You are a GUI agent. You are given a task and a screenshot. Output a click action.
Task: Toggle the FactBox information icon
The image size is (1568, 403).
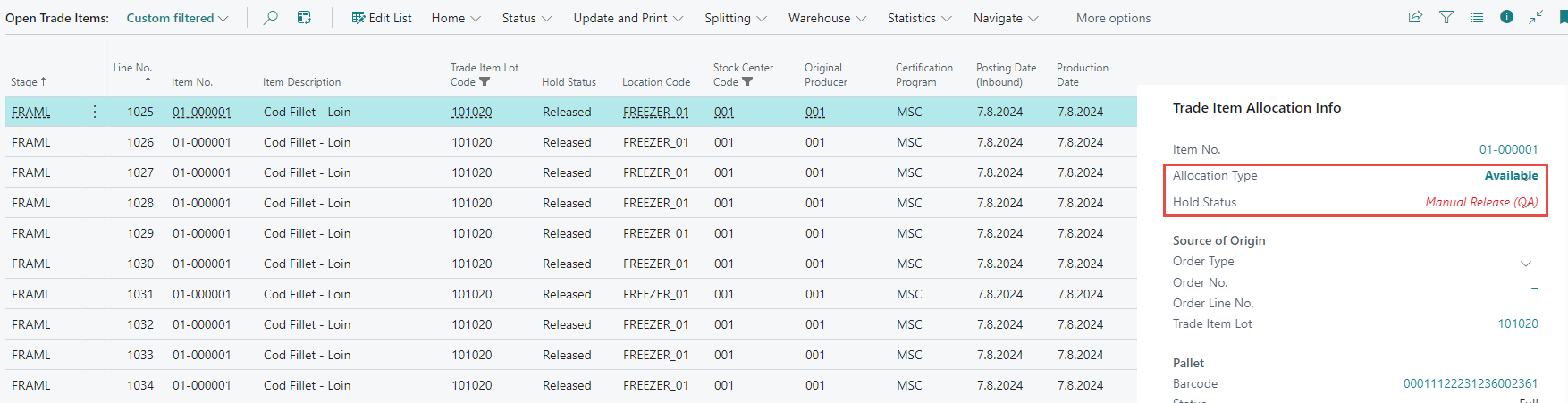tap(1507, 17)
